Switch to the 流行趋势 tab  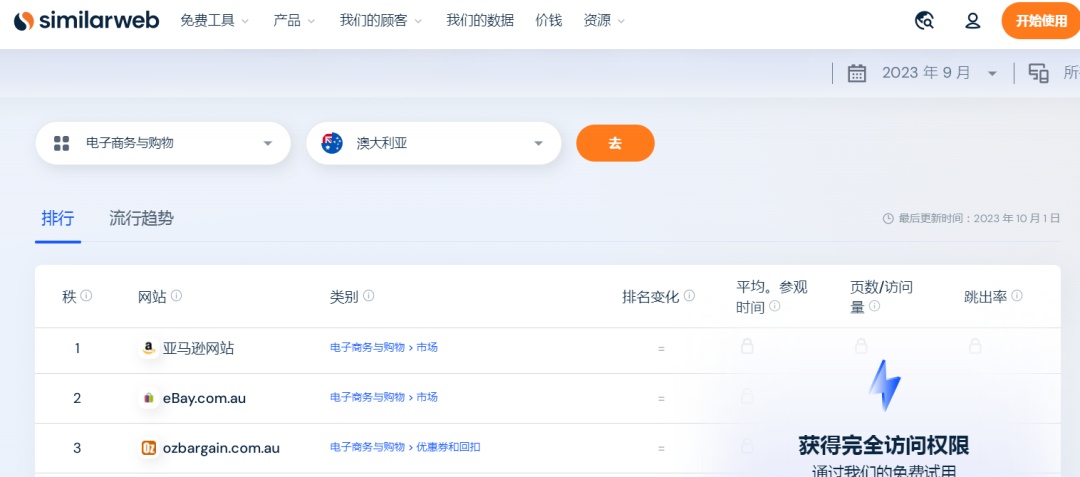coord(141,218)
